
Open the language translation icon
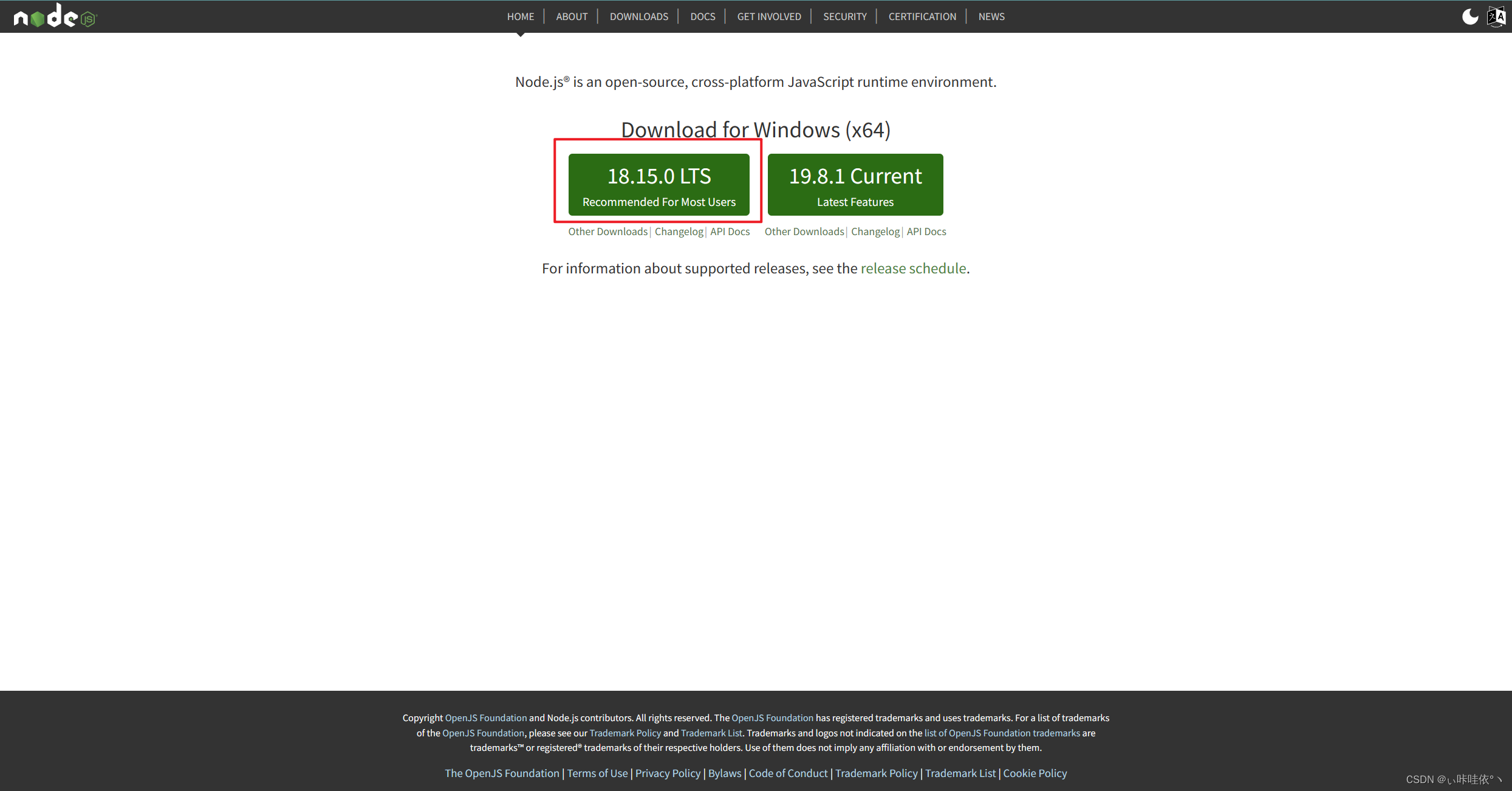click(x=1496, y=16)
